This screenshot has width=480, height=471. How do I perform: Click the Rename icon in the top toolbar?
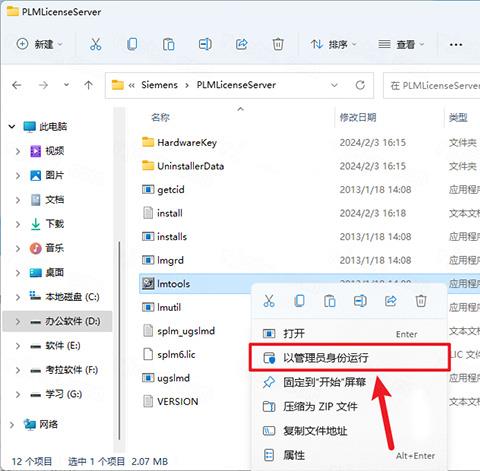205,44
